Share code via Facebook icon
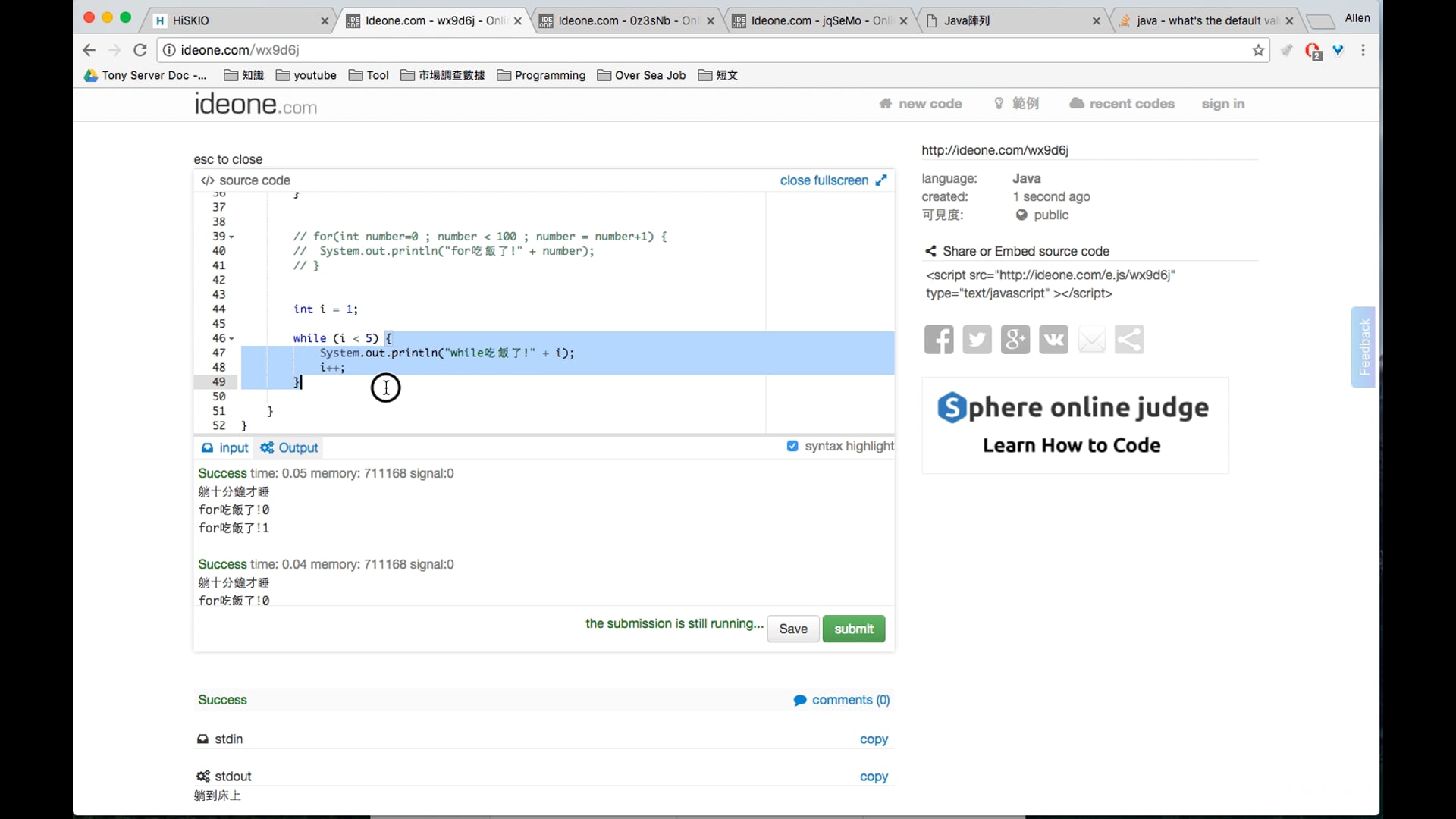The height and width of the screenshot is (819, 1456). tap(939, 340)
